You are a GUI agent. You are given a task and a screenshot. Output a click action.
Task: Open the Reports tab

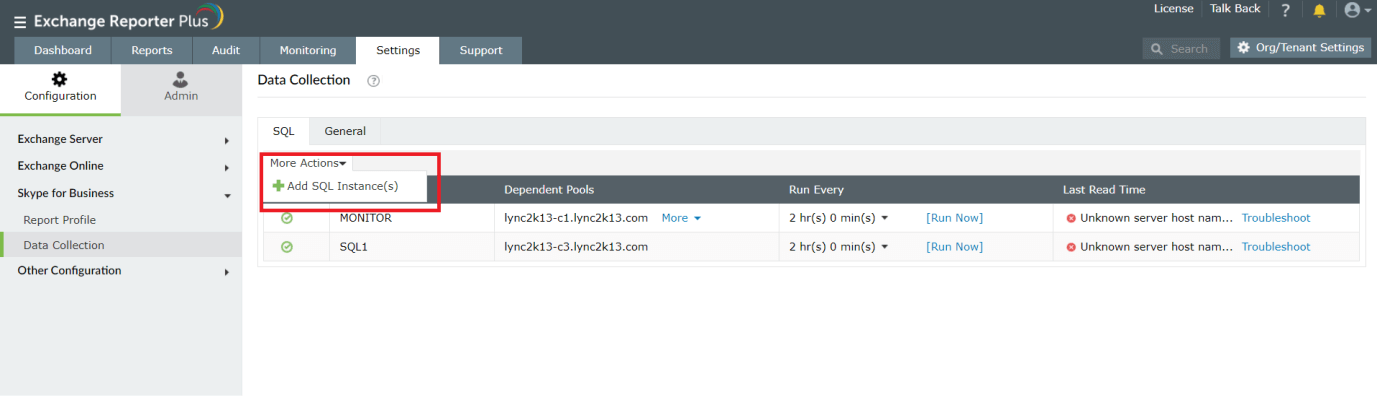pyautogui.click(x=152, y=50)
